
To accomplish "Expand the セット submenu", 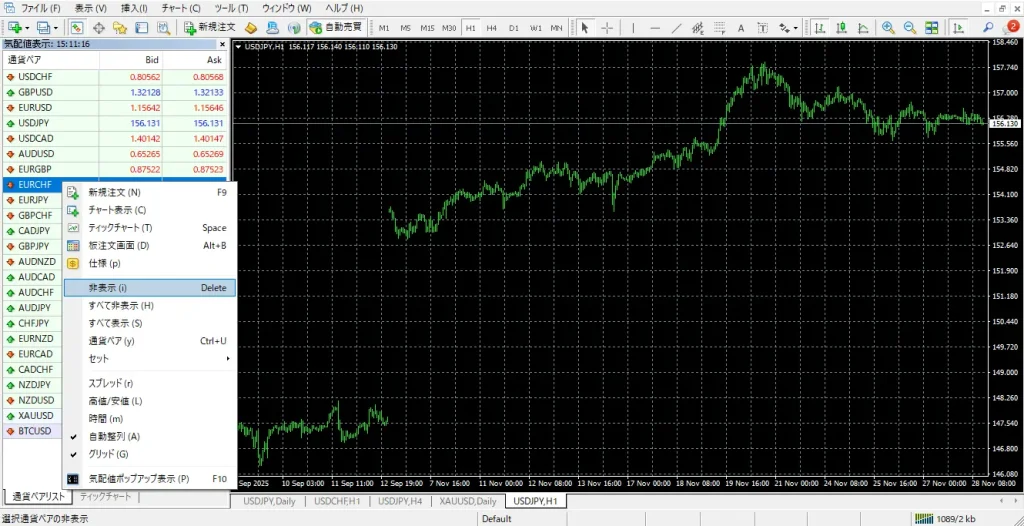I will pos(150,358).
